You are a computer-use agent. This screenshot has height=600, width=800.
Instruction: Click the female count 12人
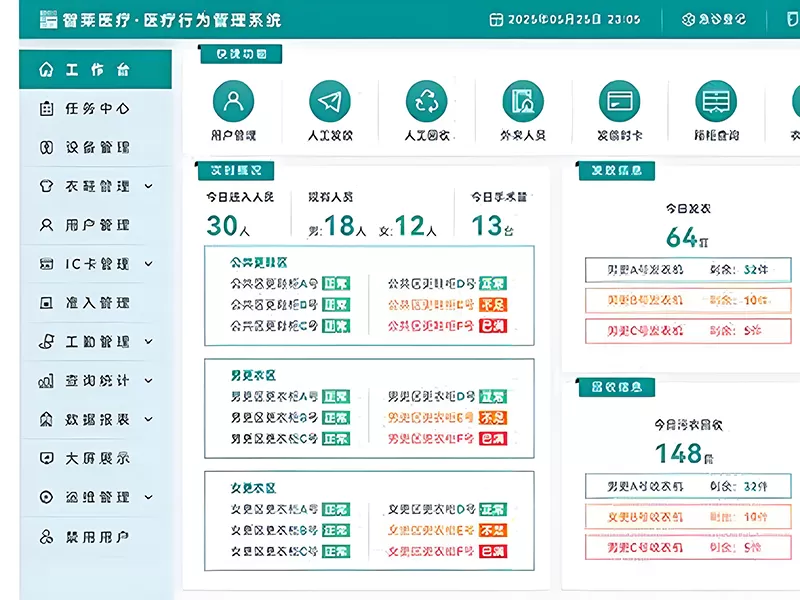pos(415,226)
